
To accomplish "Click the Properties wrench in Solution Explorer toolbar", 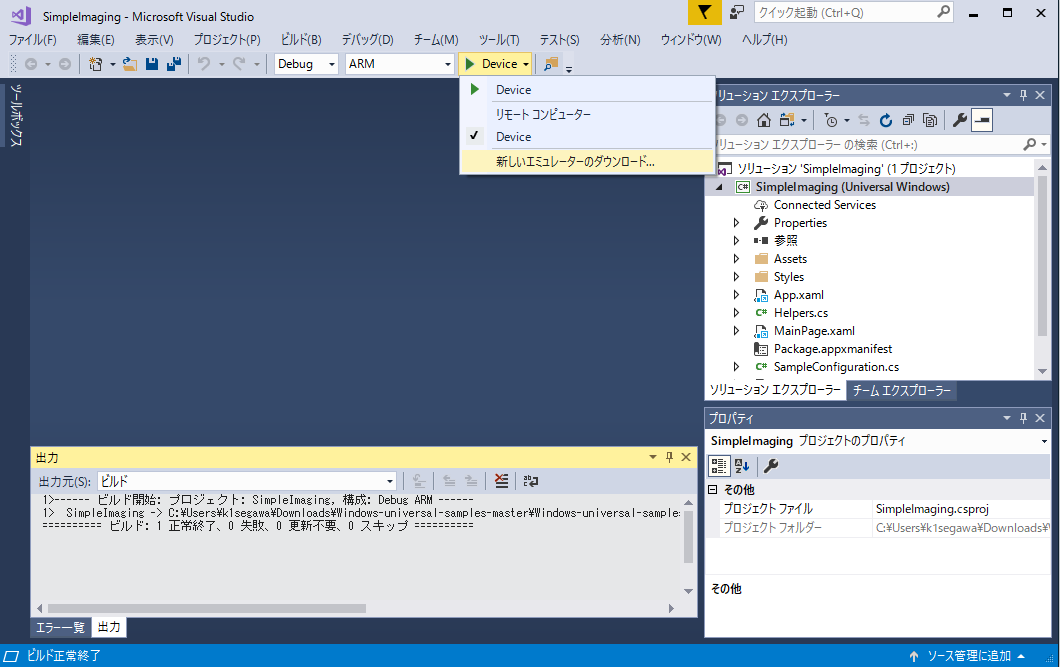I will [x=959, y=120].
